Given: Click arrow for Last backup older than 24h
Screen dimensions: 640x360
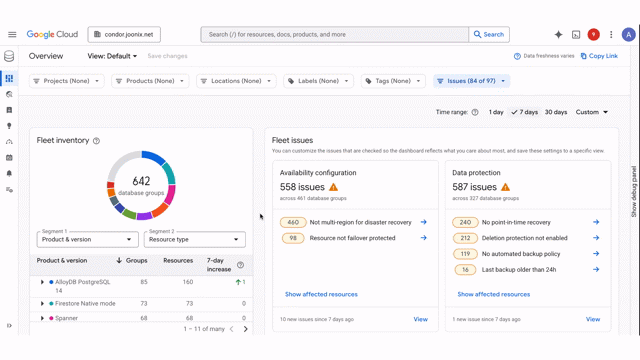Looking at the screenshot, I should click(x=596, y=269).
